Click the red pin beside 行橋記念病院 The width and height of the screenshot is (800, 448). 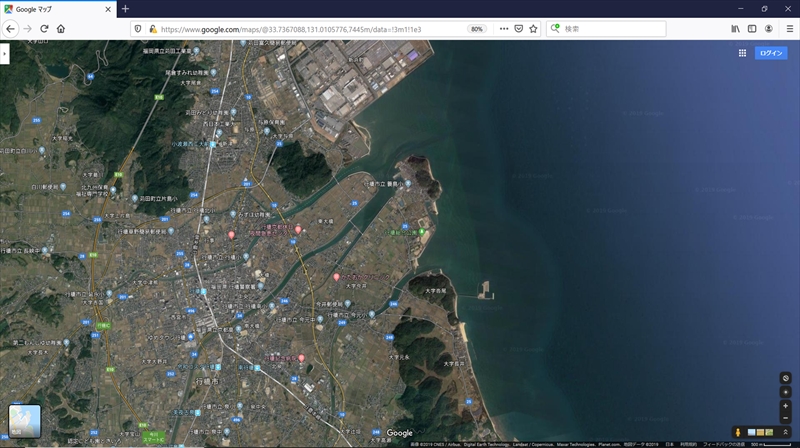click(302, 358)
